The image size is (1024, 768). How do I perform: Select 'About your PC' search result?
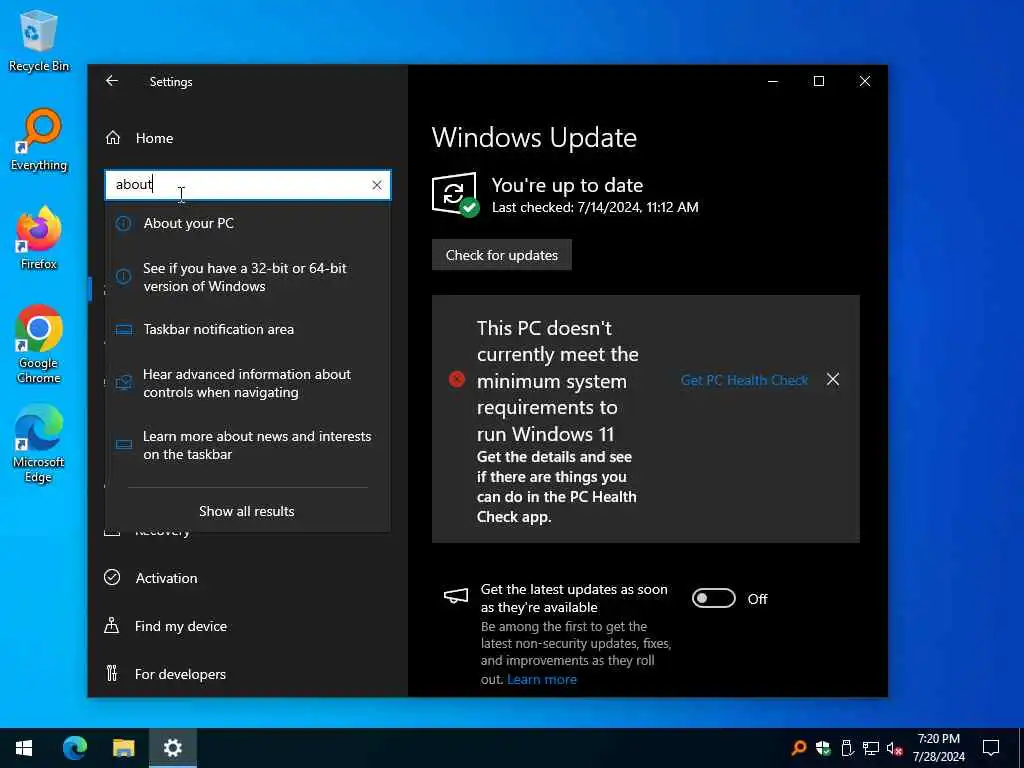tap(248, 223)
